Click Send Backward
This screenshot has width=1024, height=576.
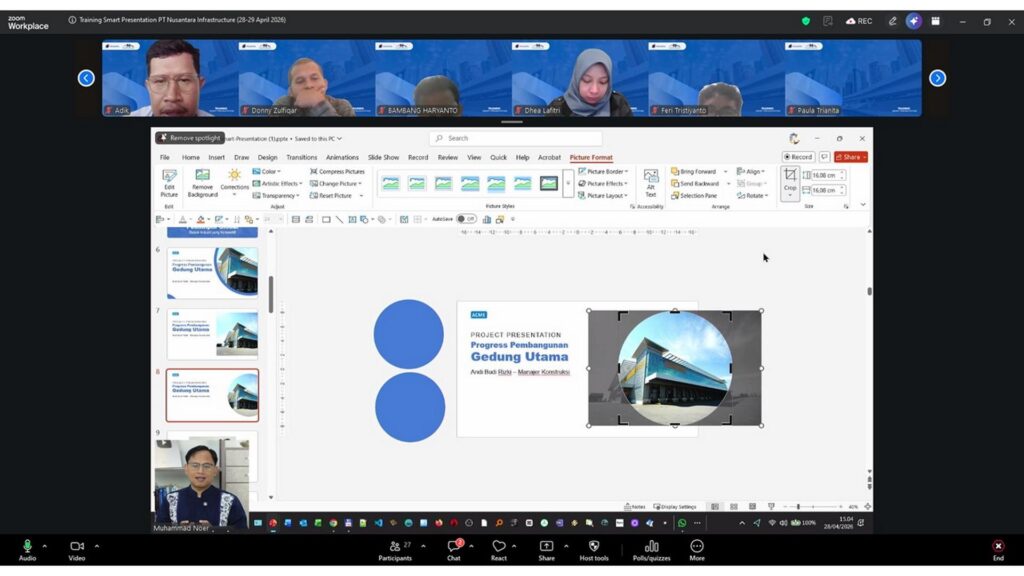[x=695, y=184]
